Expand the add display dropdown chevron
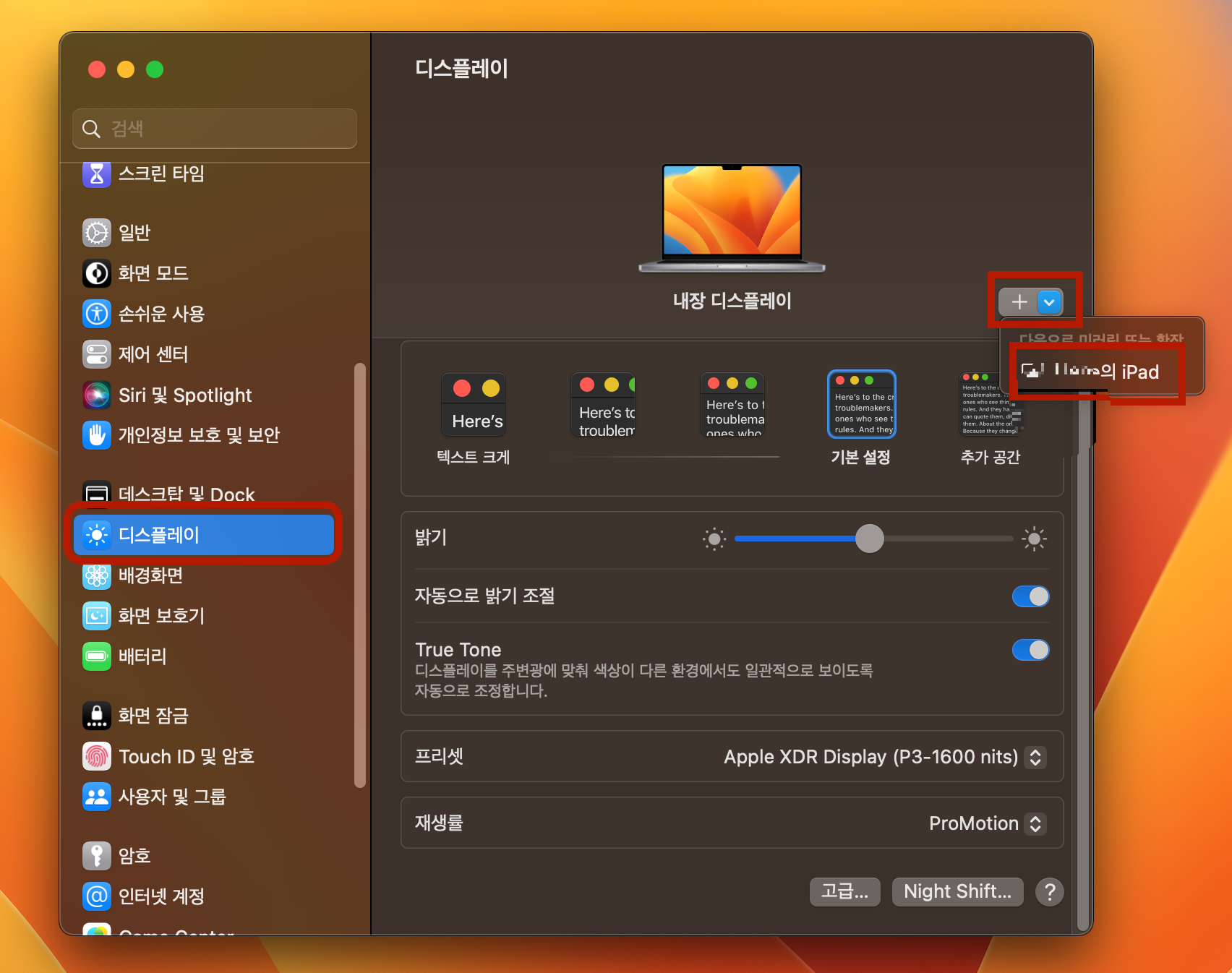 (1050, 302)
